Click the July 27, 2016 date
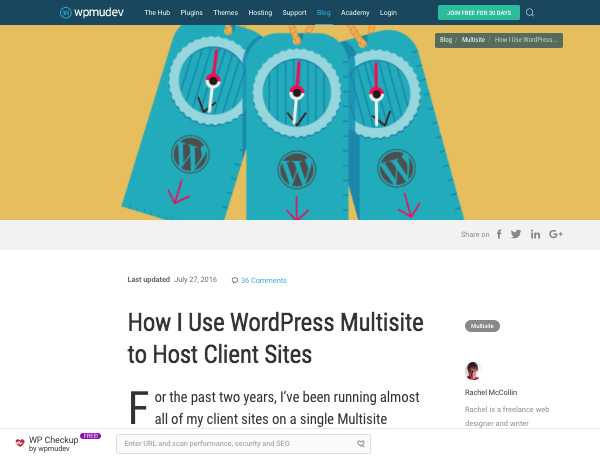Screen dimensions: 600x459 196,280
